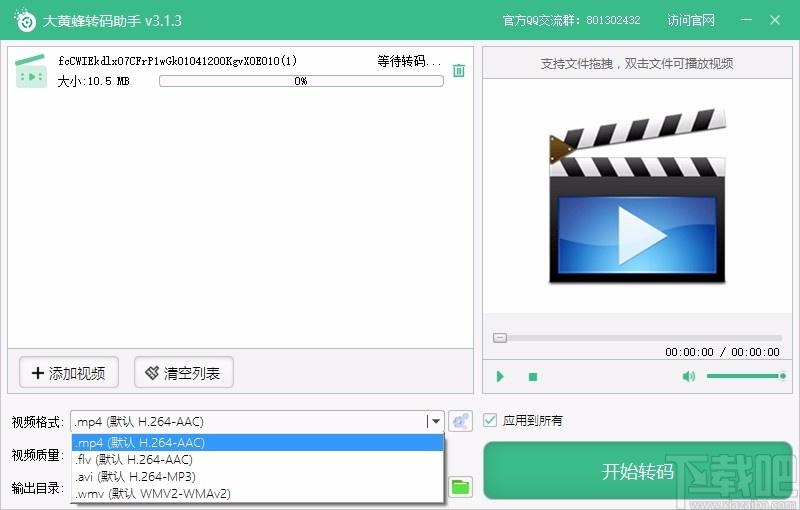The height and width of the screenshot is (510, 800).
Task: Open video format advanced settings icon
Action: [460, 421]
